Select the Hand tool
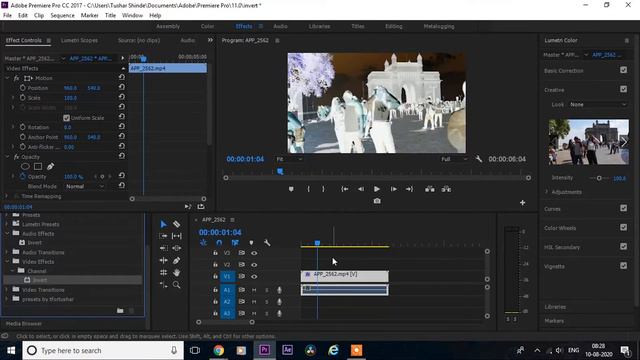Viewport: 640px width, 360px height. 176,272
